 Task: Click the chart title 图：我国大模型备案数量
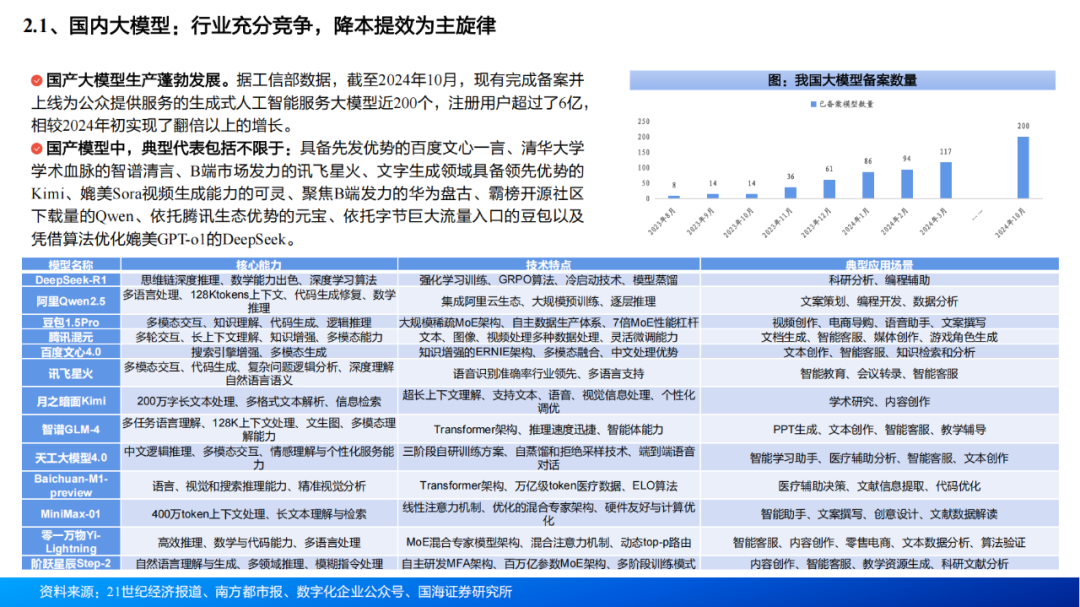pos(842,81)
